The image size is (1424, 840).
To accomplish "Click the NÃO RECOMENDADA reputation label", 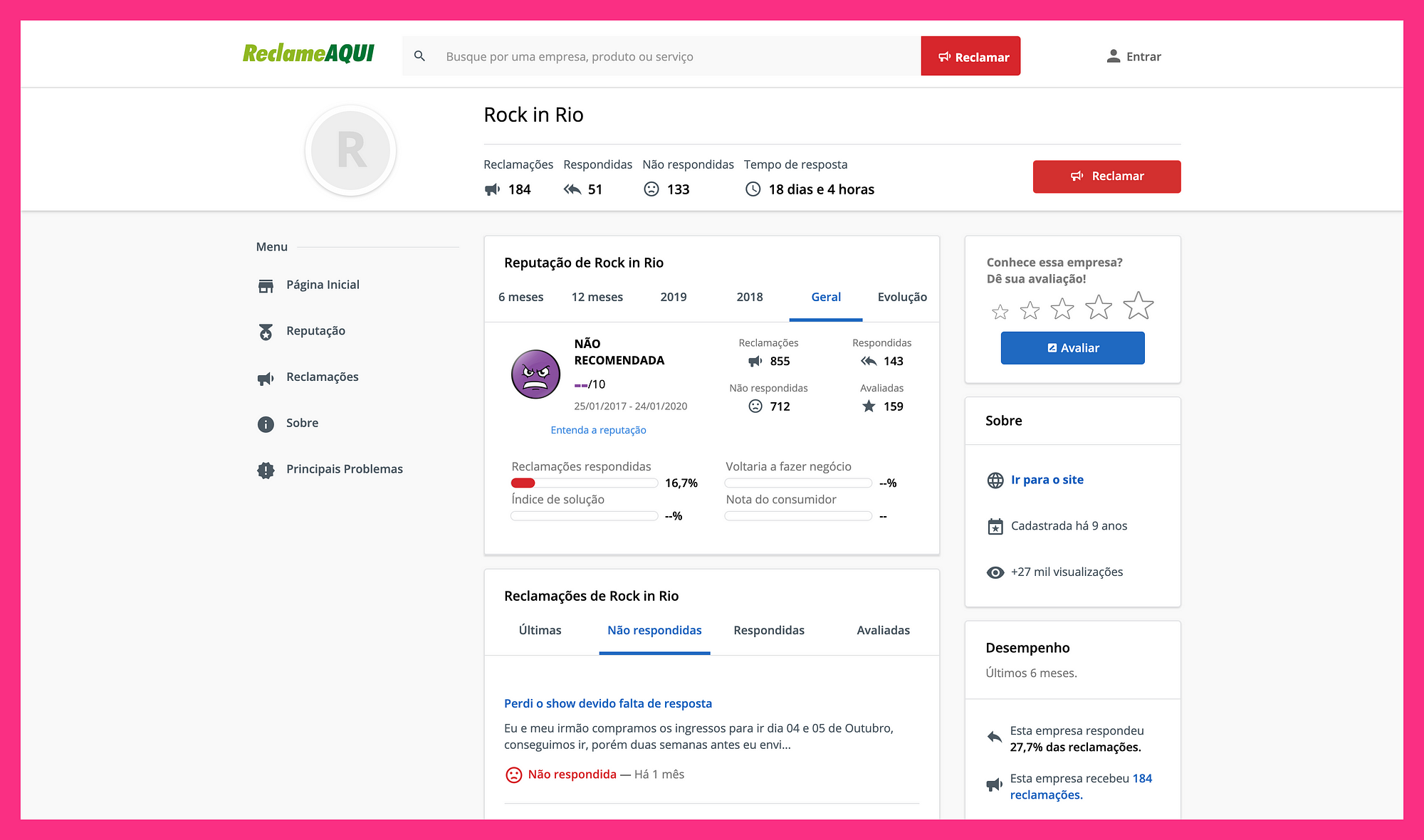I will (x=619, y=352).
